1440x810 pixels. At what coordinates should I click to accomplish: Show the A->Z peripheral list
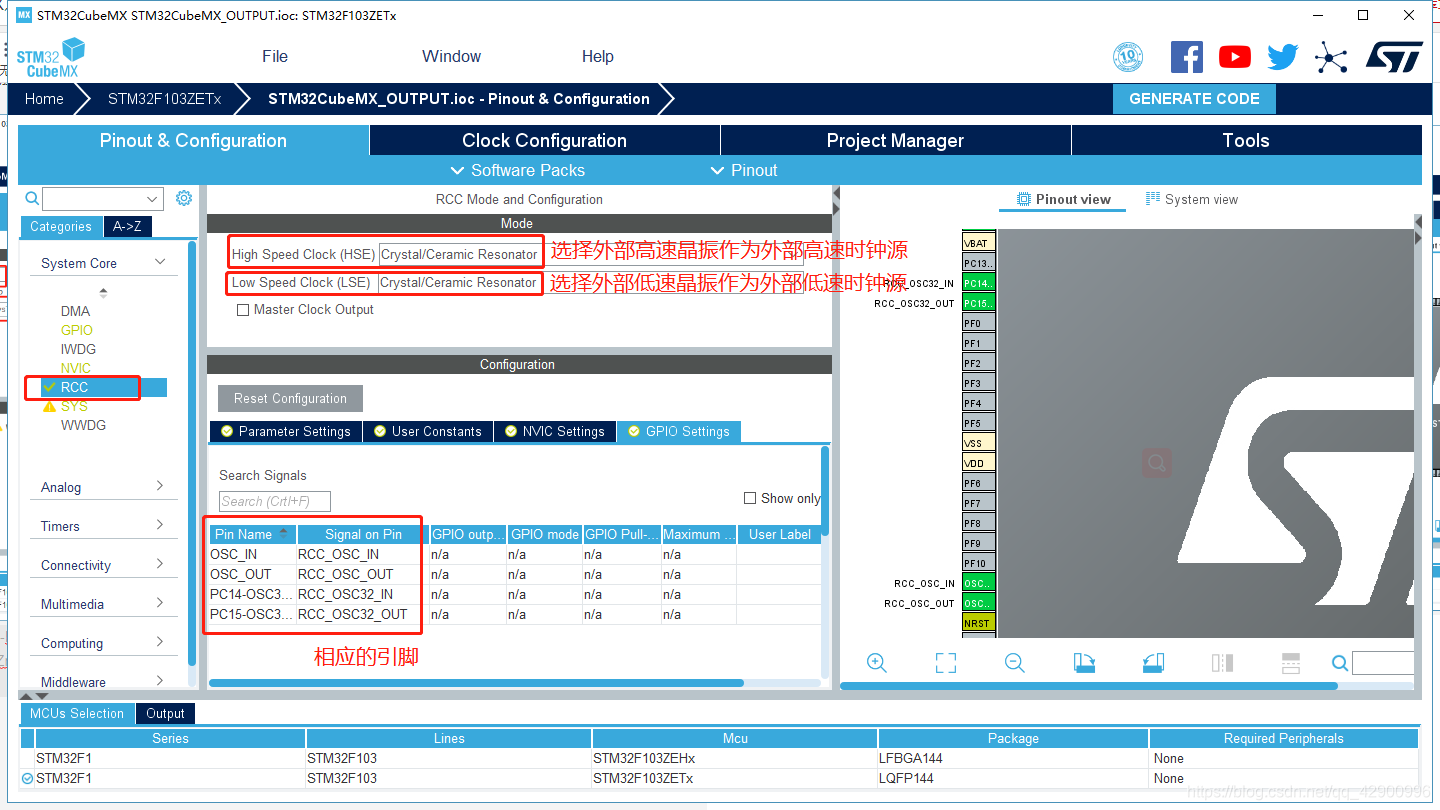coord(127,226)
